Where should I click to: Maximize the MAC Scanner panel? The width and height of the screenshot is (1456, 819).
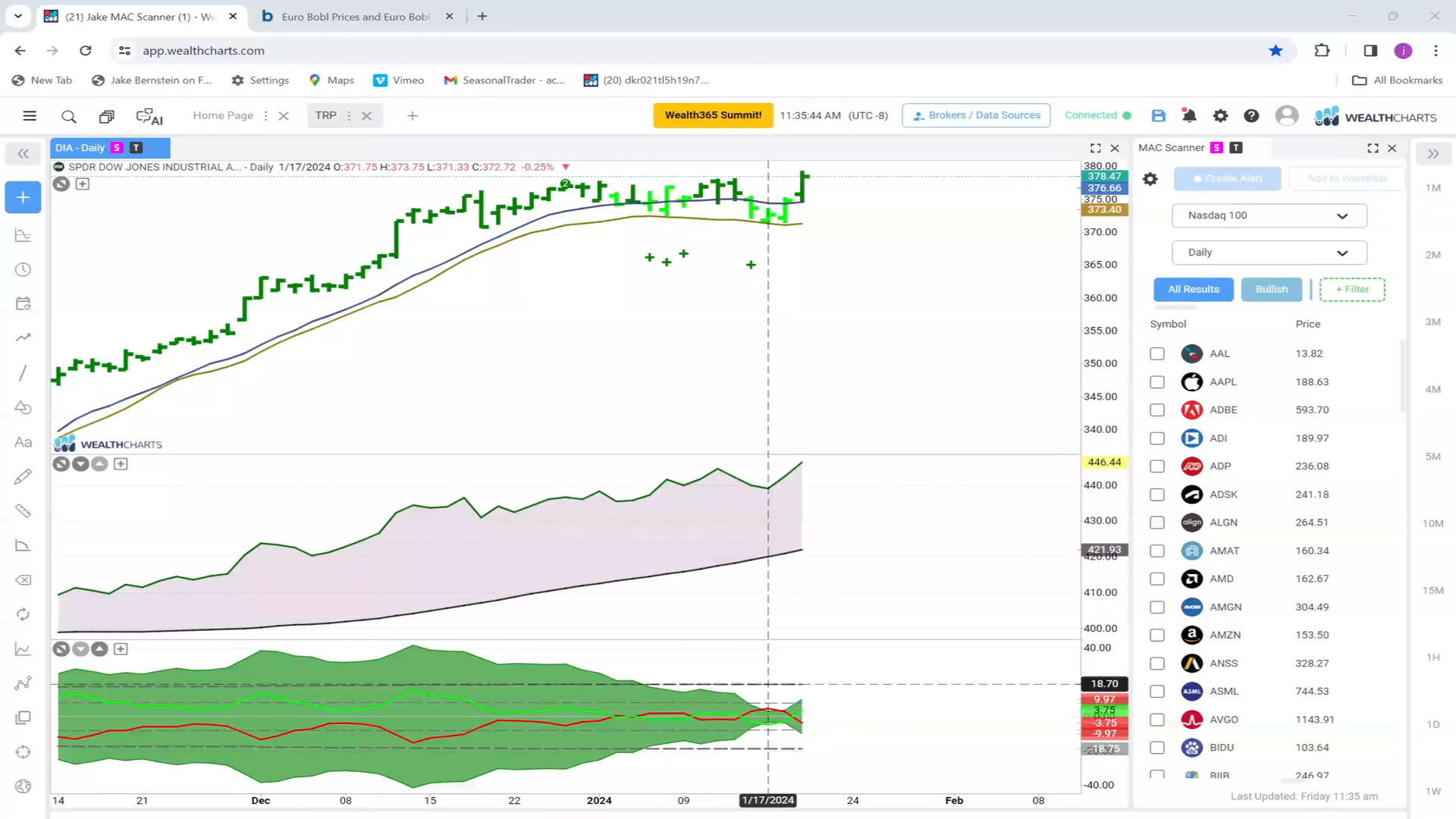[x=1373, y=148]
